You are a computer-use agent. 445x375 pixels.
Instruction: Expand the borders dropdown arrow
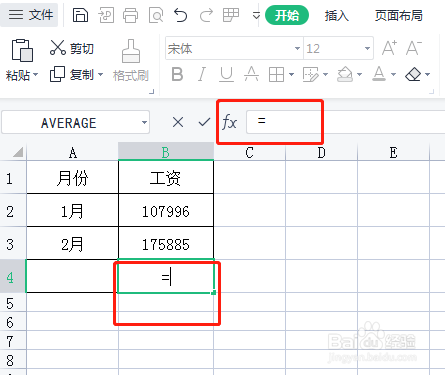tap(291, 75)
